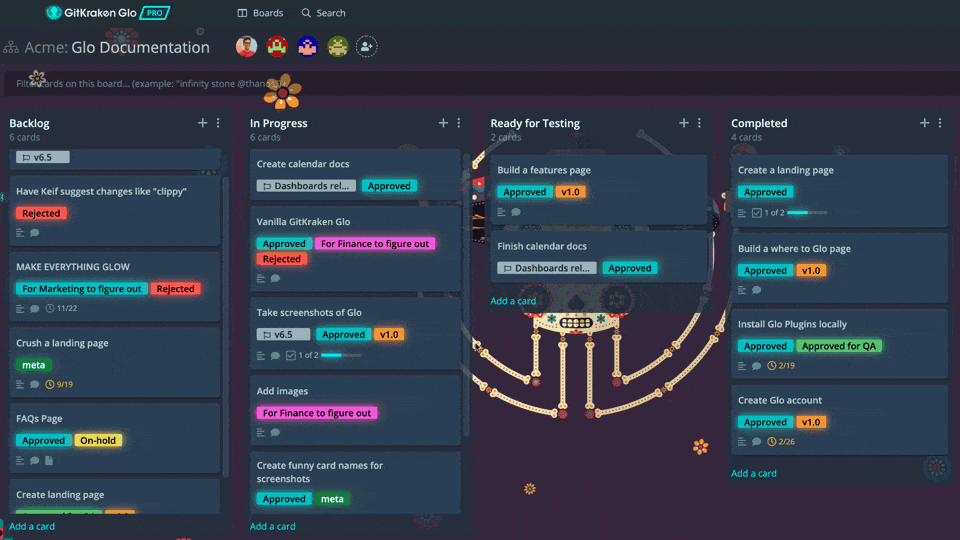Image resolution: width=960 pixels, height=540 pixels.
Task: Click the blue character avatar
Action: (x=307, y=47)
